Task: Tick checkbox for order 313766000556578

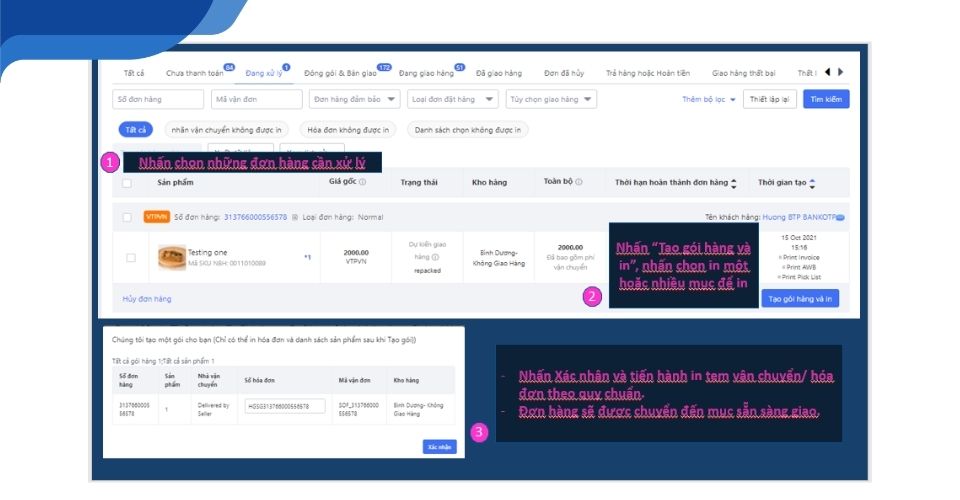Action: (127, 217)
